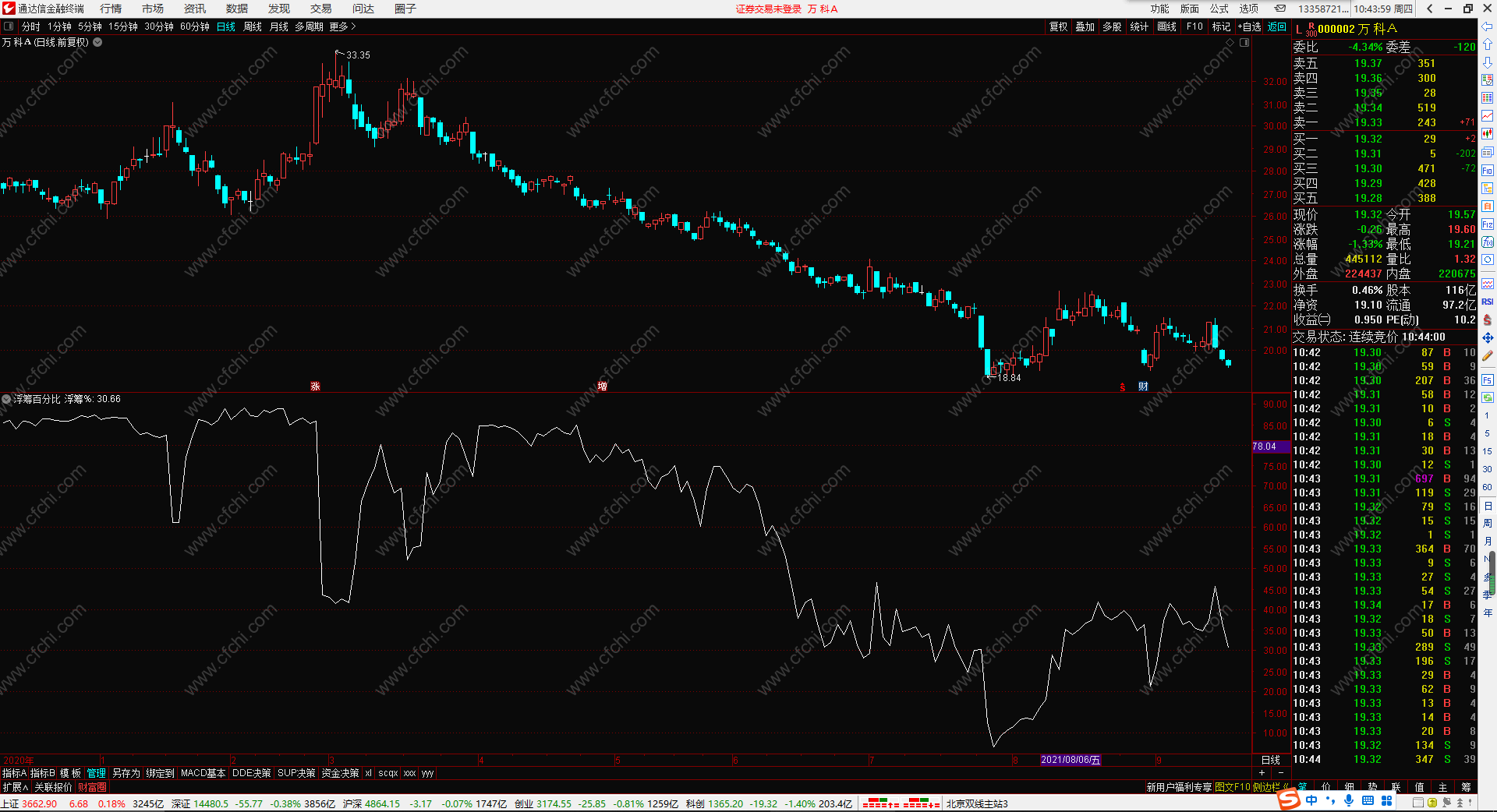
Task: Click the 上证 index in status bar
Action: [11, 803]
